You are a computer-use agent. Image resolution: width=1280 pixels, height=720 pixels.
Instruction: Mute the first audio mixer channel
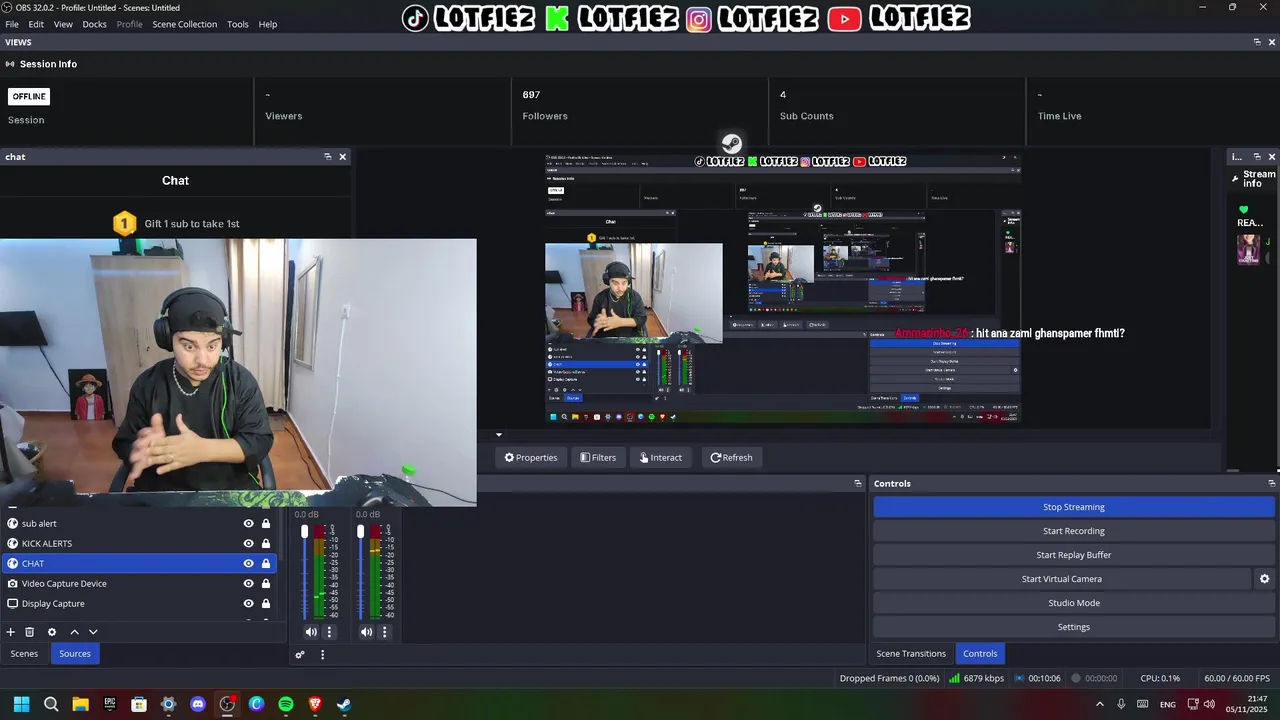311,632
